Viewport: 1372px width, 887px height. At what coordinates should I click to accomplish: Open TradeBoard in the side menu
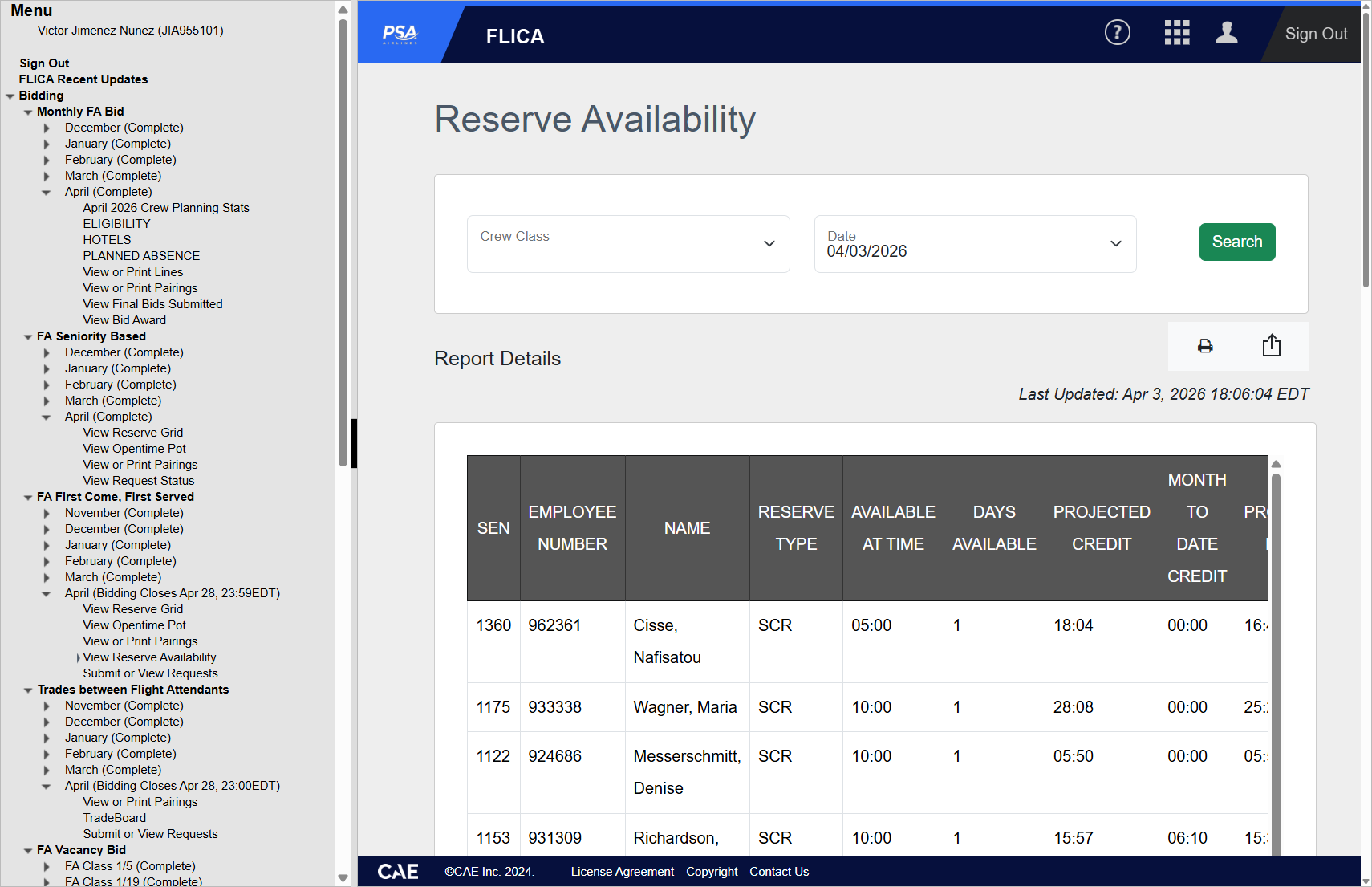tap(115, 818)
